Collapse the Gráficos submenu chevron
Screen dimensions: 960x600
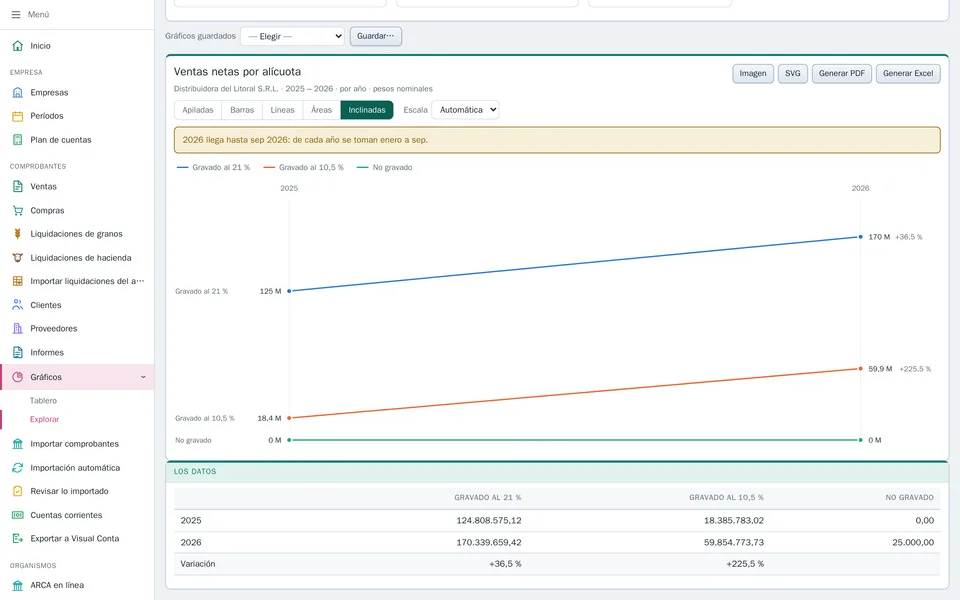point(143,377)
